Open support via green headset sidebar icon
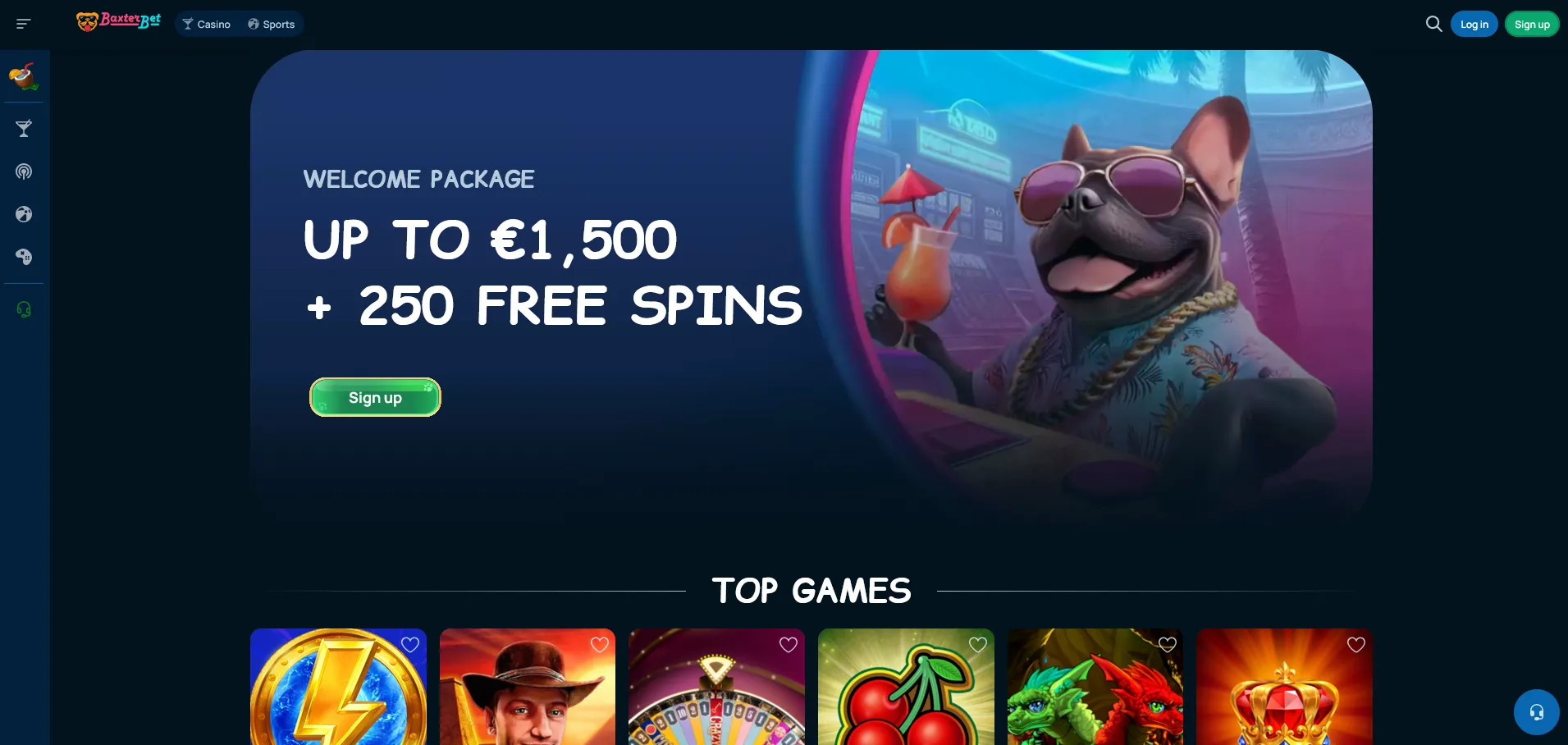The image size is (1568, 745). coord(24,309)
